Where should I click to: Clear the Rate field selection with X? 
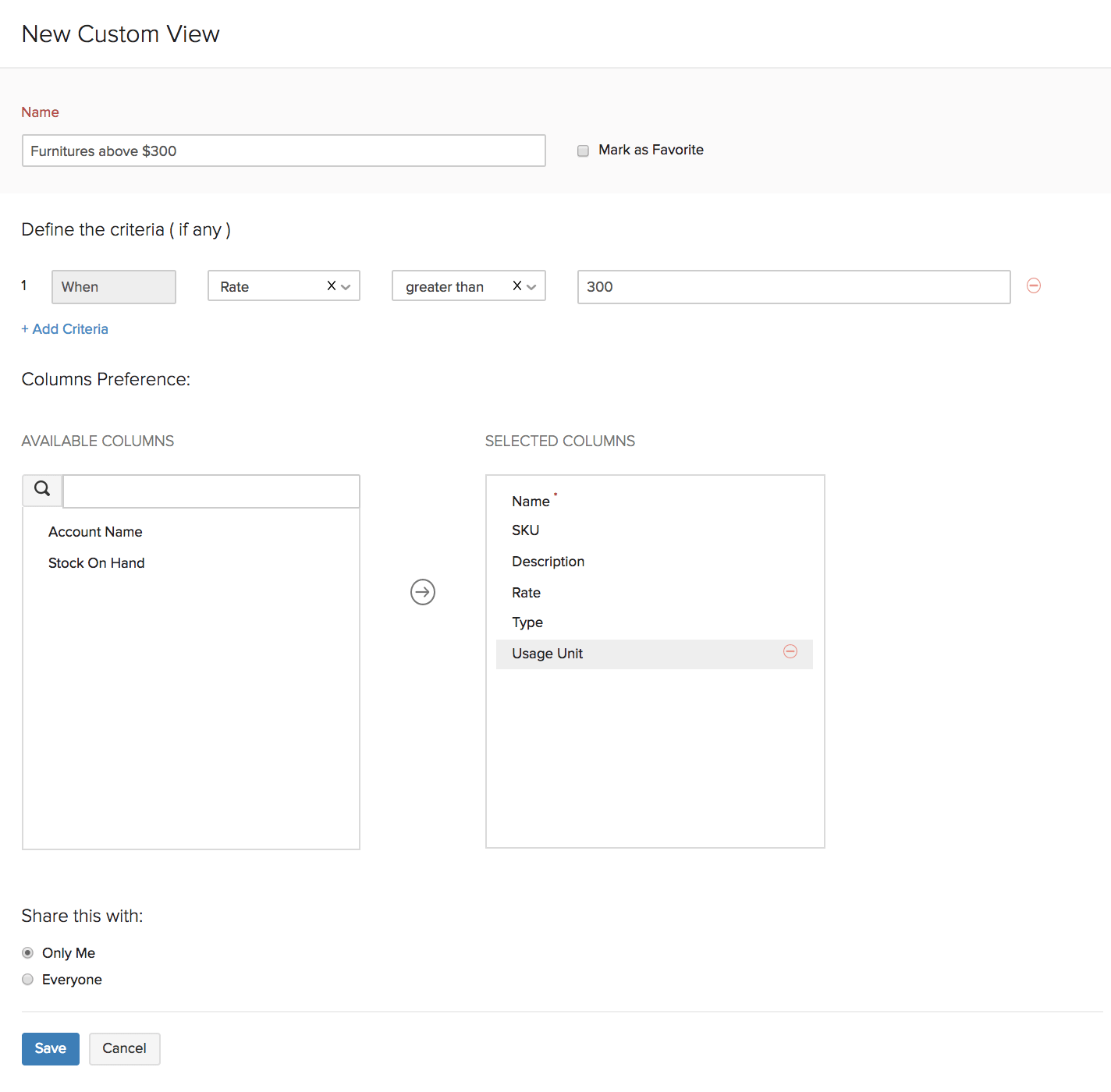332,286
